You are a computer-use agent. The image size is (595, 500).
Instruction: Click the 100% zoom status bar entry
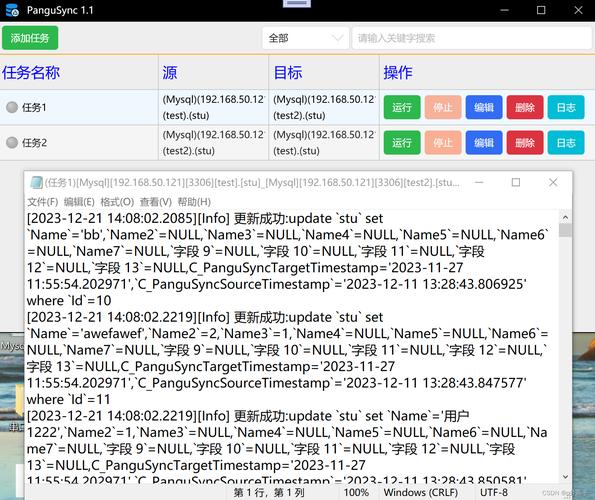(356, 492)
